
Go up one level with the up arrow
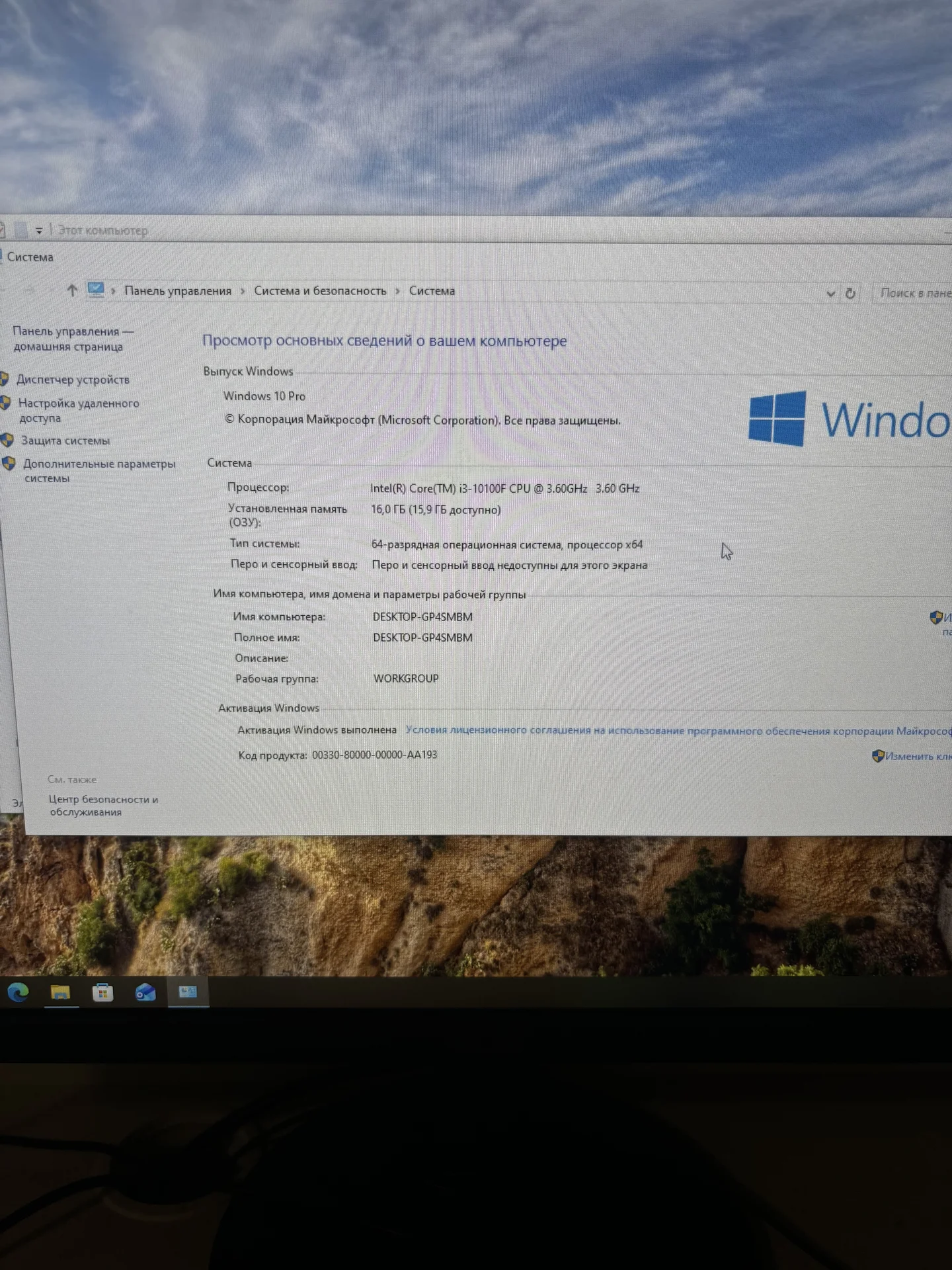[x=72, y=290]
